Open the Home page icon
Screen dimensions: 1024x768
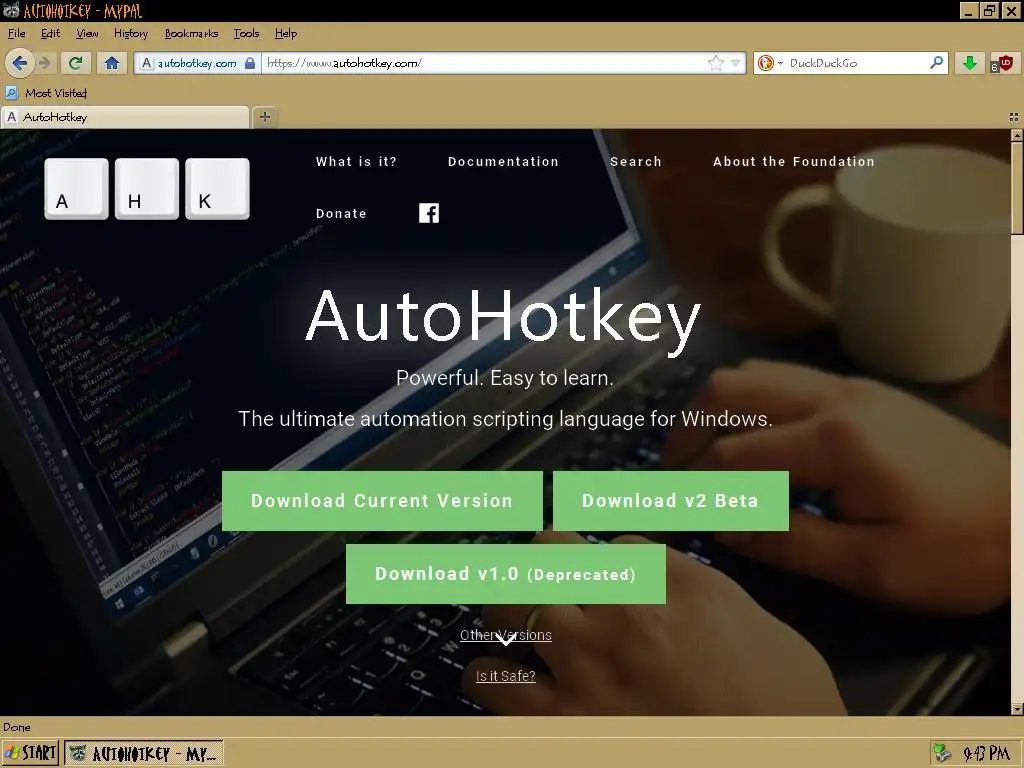(x=112, y=63)
